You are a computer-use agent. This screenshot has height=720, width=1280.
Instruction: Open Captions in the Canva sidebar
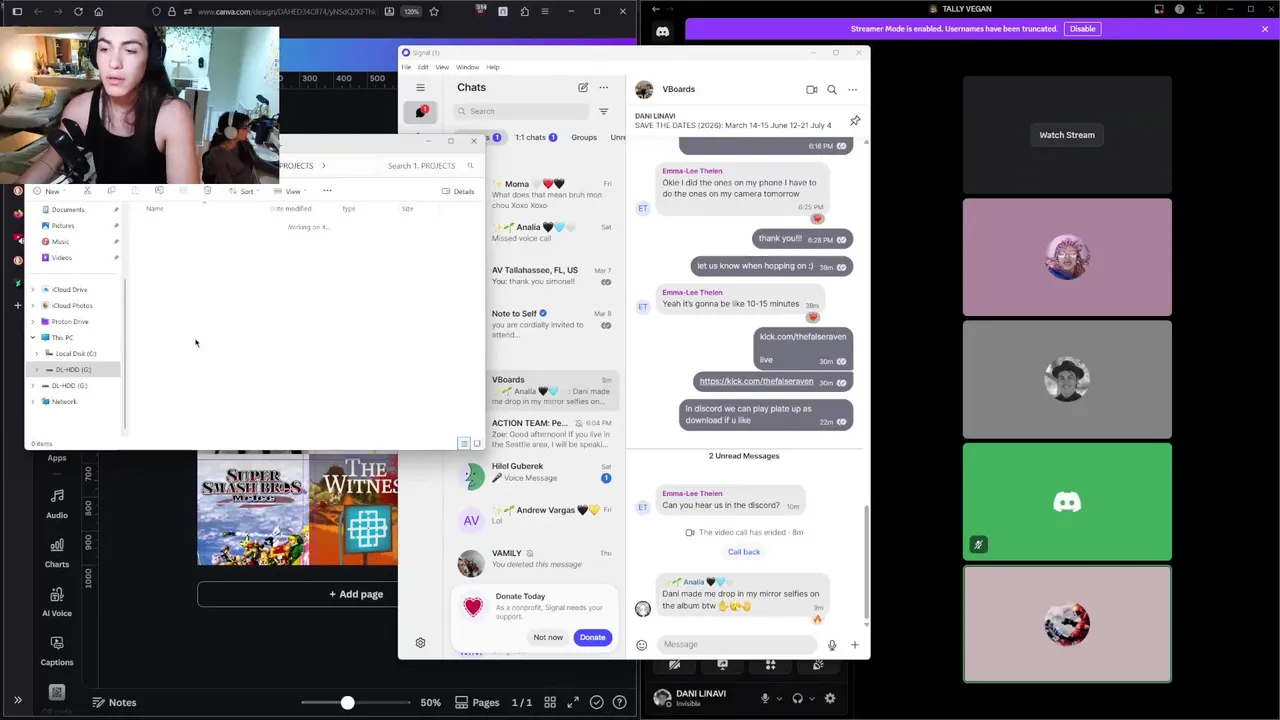(x=57, y=651)
